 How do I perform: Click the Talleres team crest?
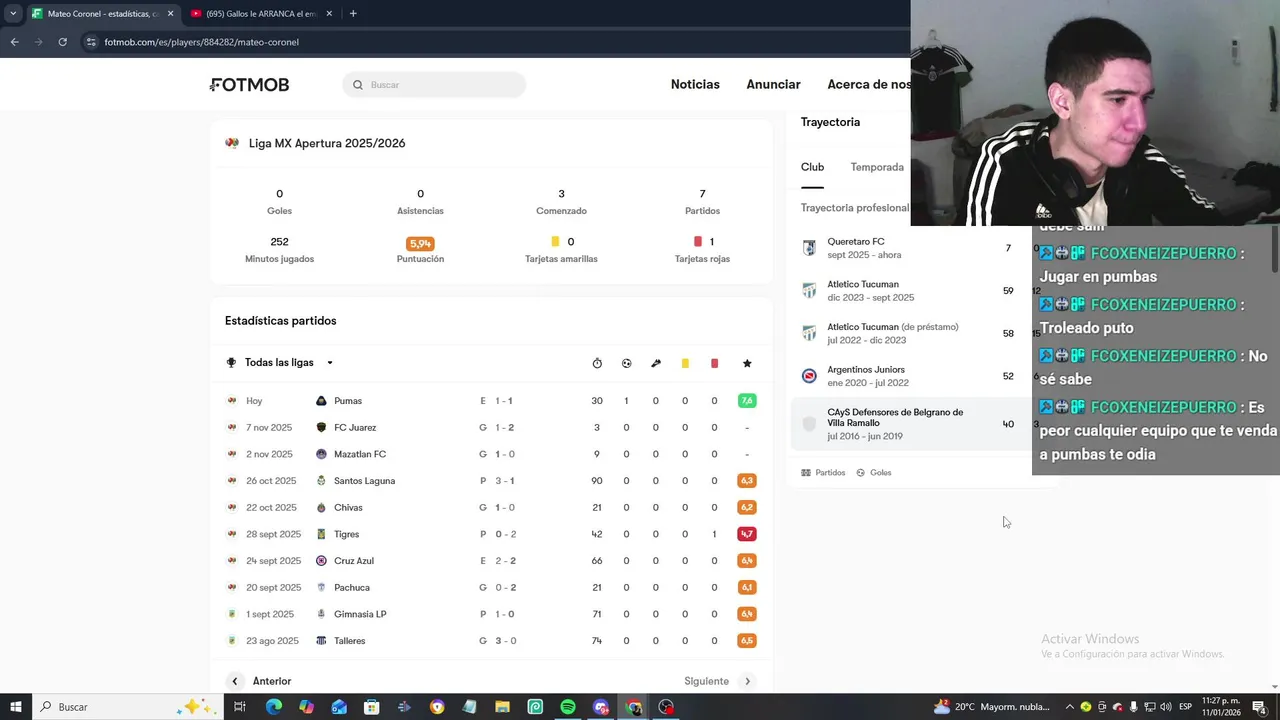(x=321, y=641)
